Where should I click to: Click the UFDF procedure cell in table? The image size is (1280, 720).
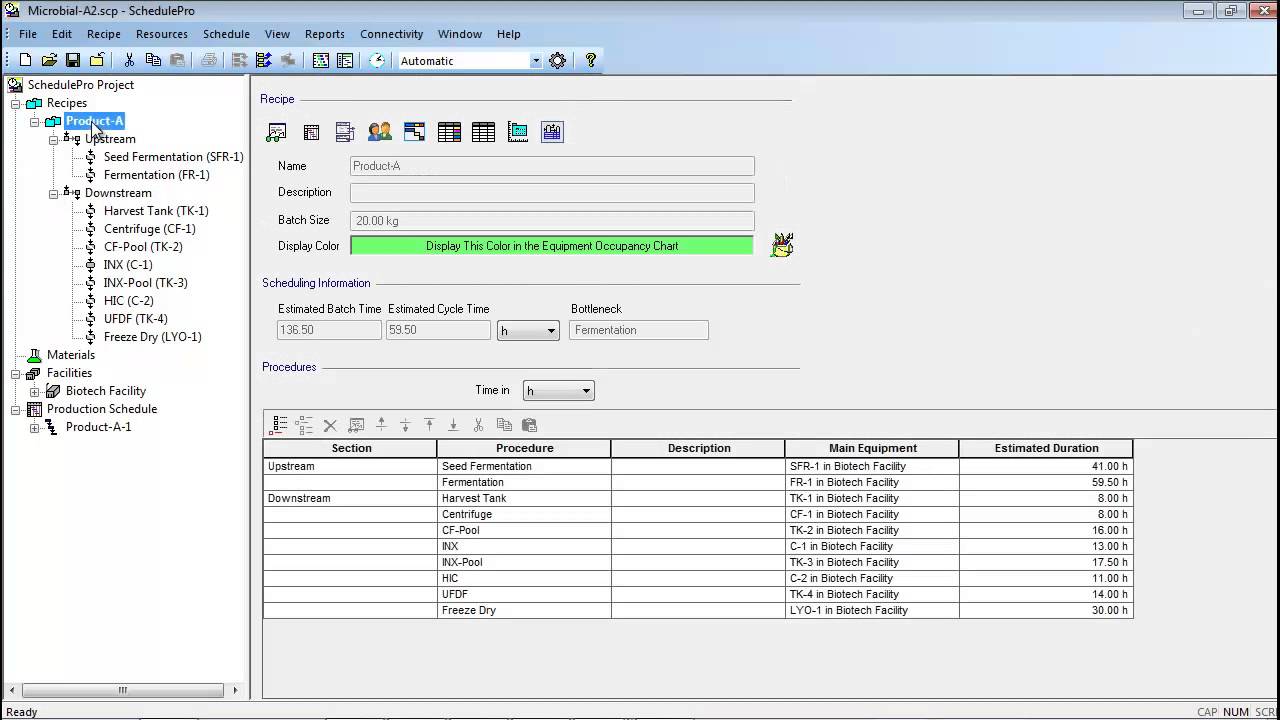pos(524,594)
